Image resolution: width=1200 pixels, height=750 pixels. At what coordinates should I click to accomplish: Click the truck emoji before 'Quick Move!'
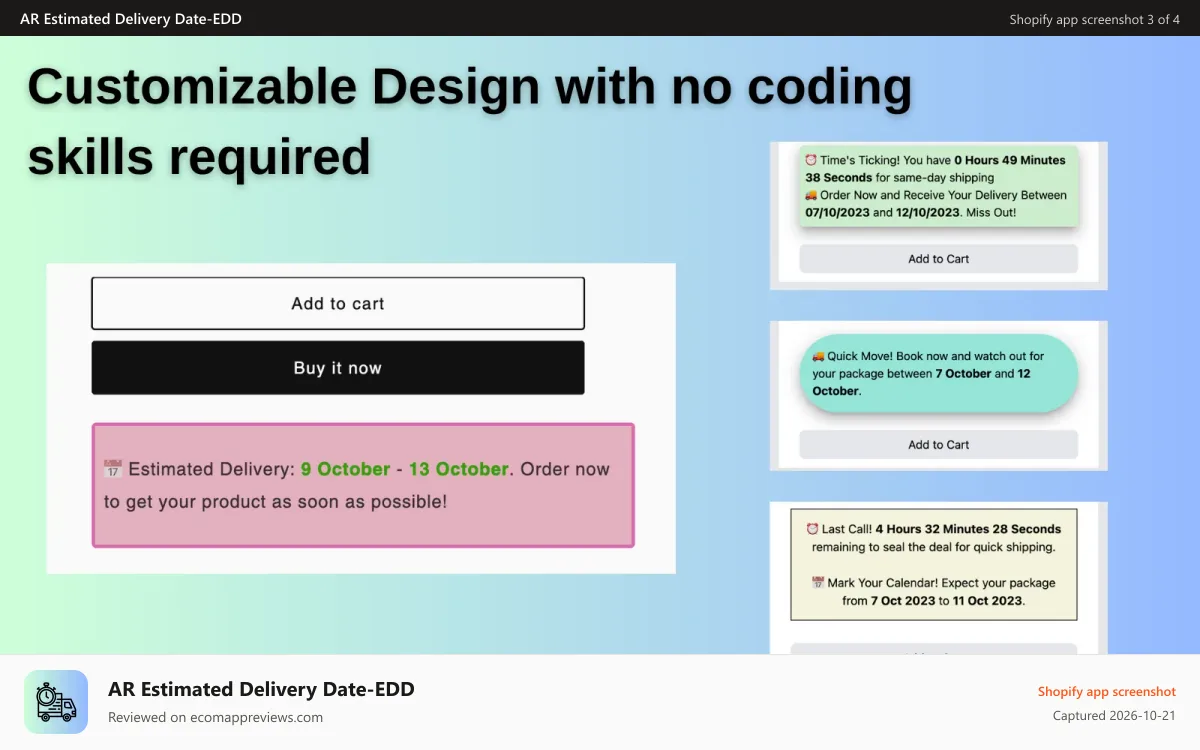point(818,356)
